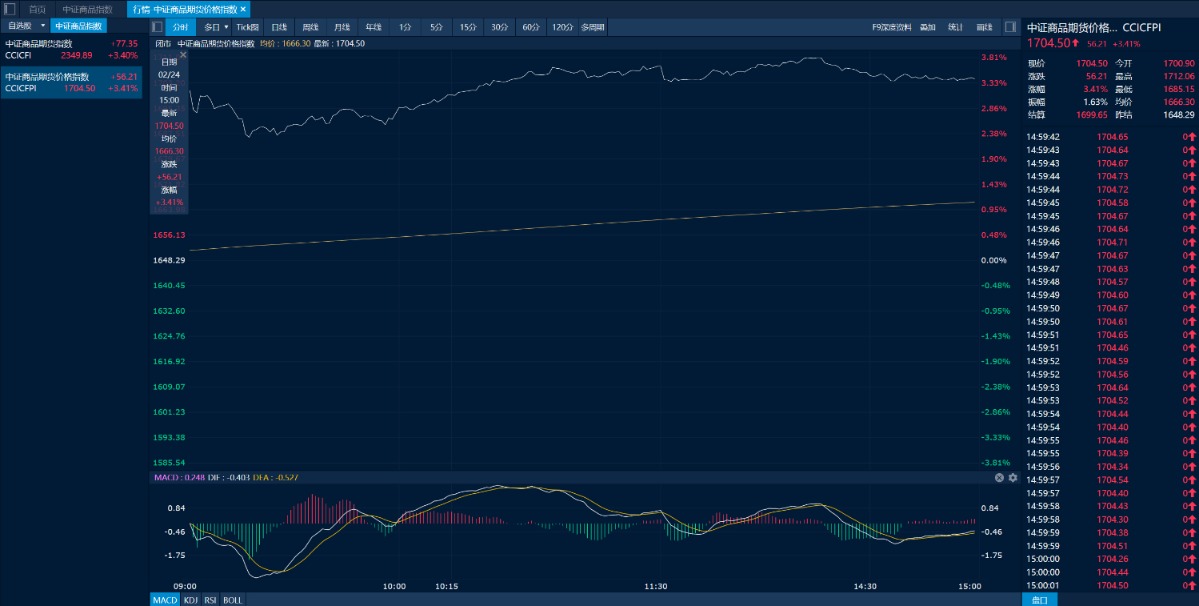The height and width of the screenshot is (606, 1199).
Task: Click the 10:15 time axis label
Action: [447, 586]
